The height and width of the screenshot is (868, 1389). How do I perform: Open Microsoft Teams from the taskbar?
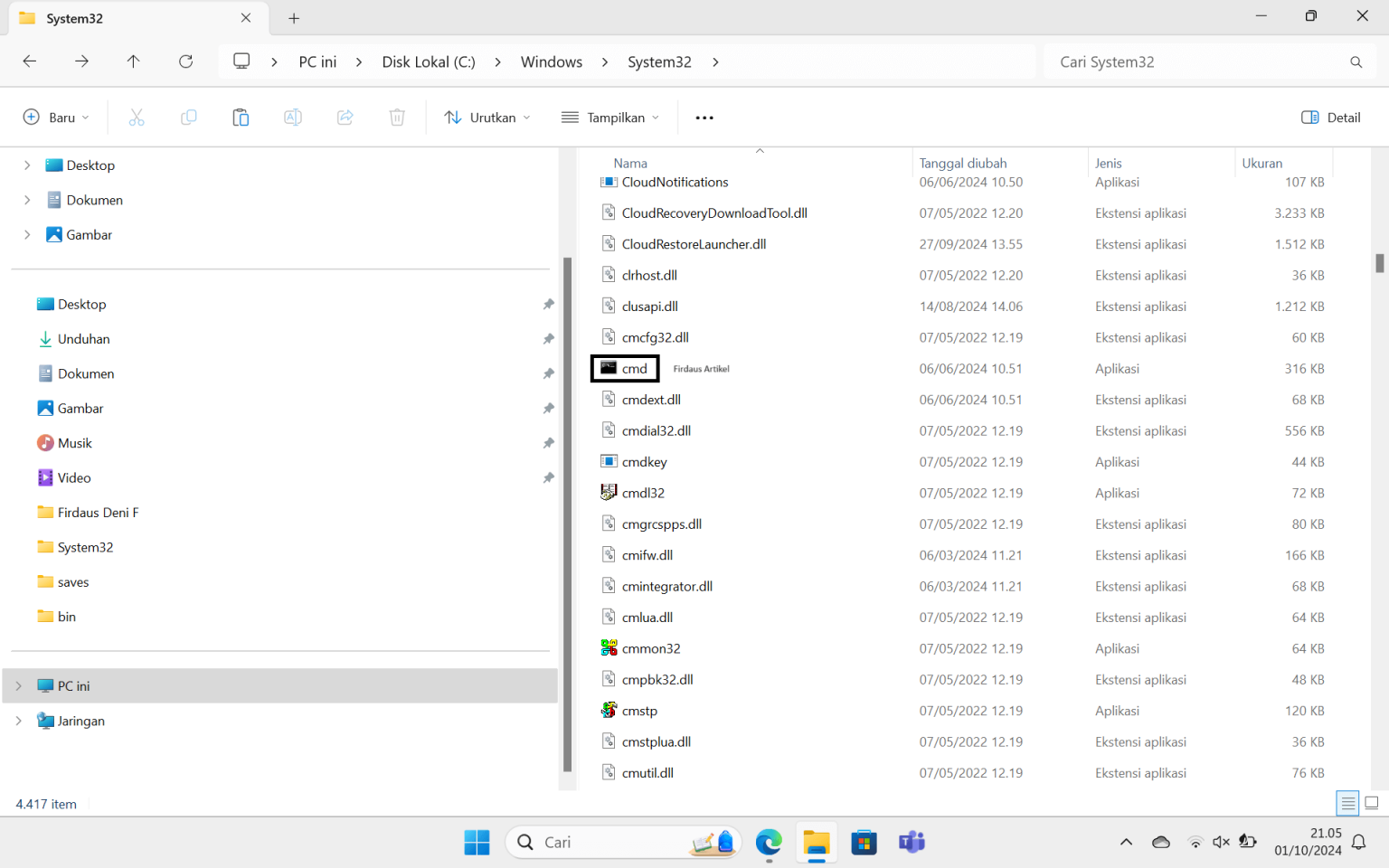click(x=912, y=842)
